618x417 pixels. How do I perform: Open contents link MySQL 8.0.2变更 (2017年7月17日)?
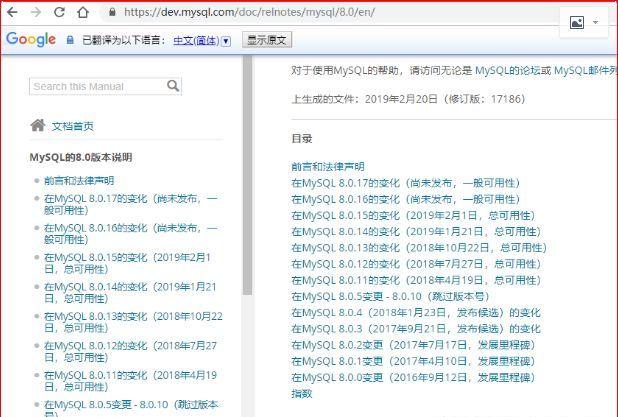pos(413,345)
